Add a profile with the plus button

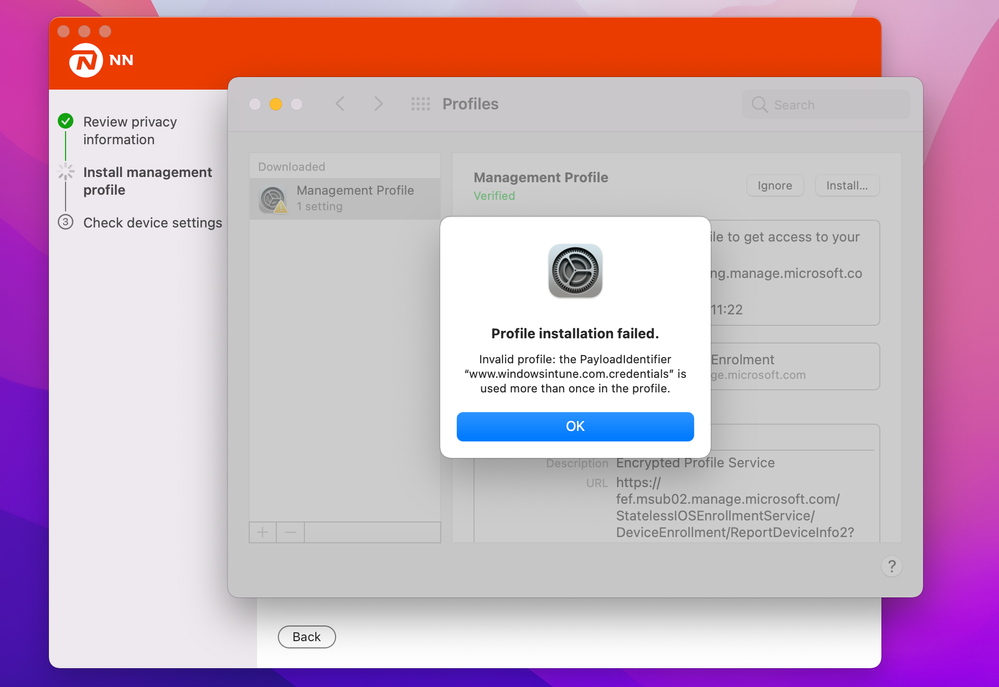(262, 532)
